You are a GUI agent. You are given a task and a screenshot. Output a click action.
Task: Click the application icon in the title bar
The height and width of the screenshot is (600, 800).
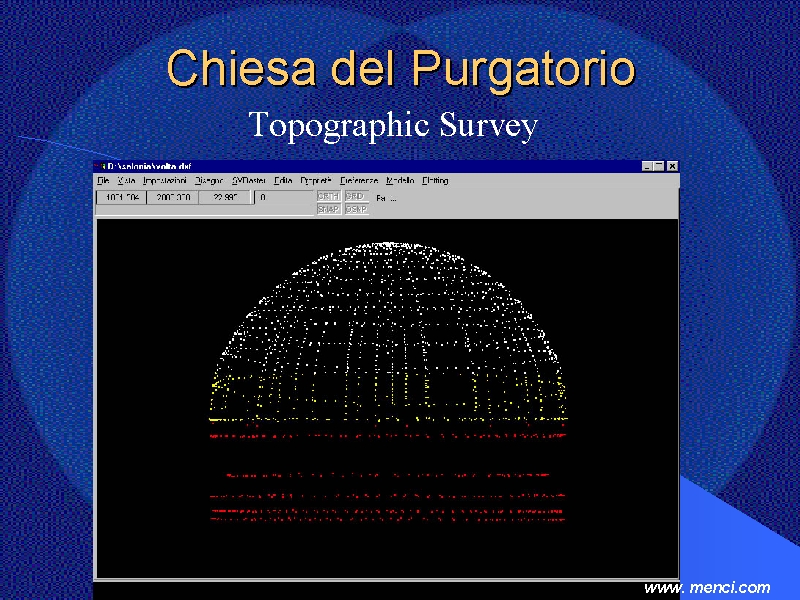(100, 166)
